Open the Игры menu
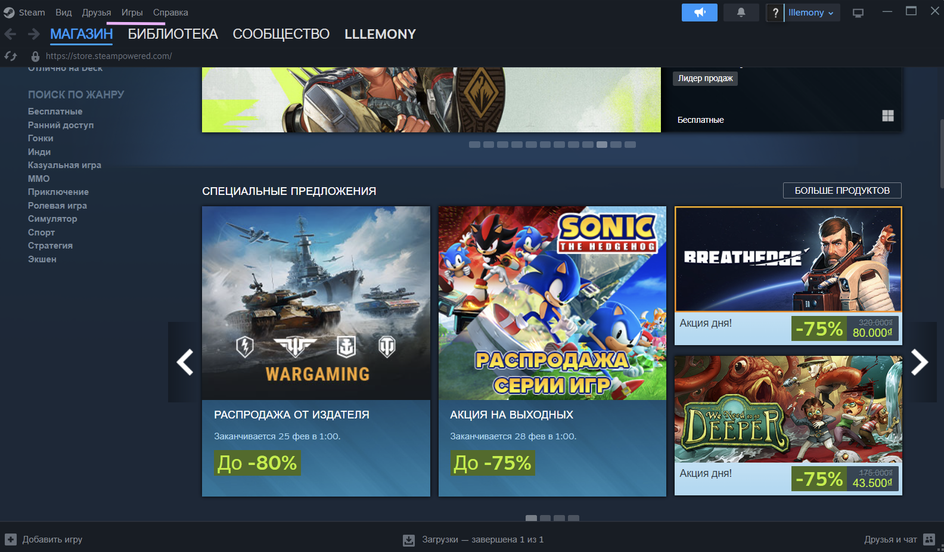 [132, 12]
